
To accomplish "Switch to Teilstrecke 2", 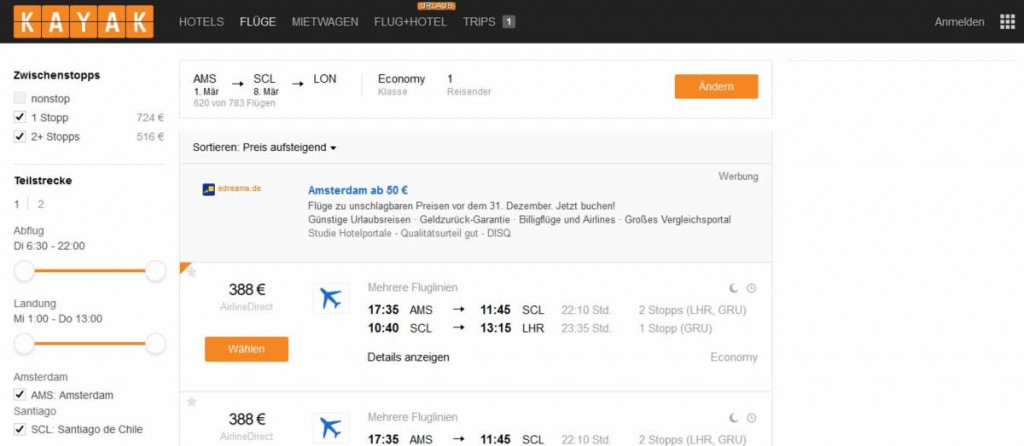I will 41,204.
